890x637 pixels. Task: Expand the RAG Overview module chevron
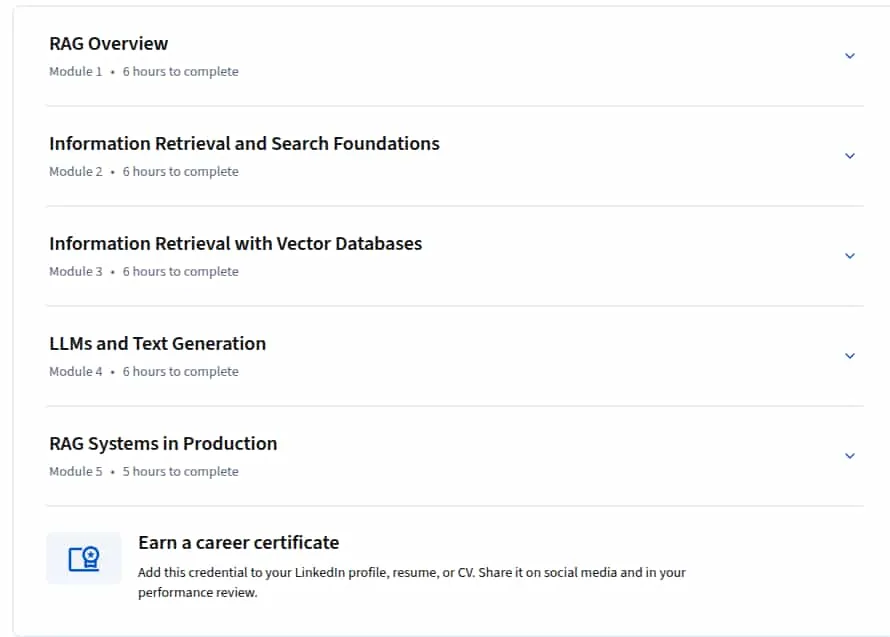850,56
